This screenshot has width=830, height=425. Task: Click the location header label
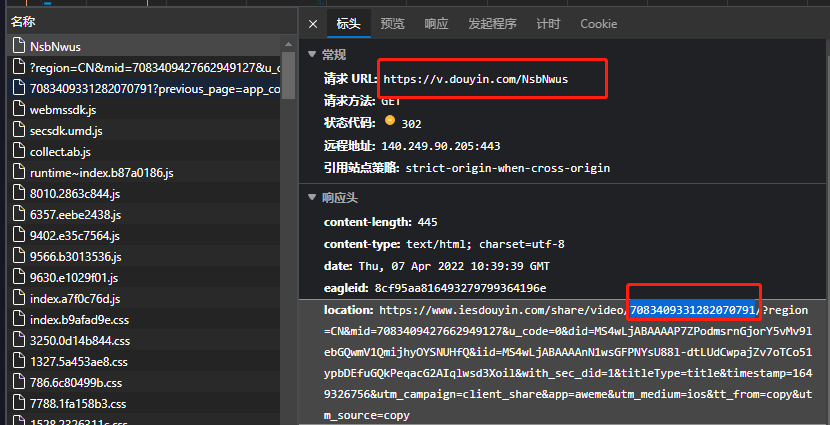349,311
